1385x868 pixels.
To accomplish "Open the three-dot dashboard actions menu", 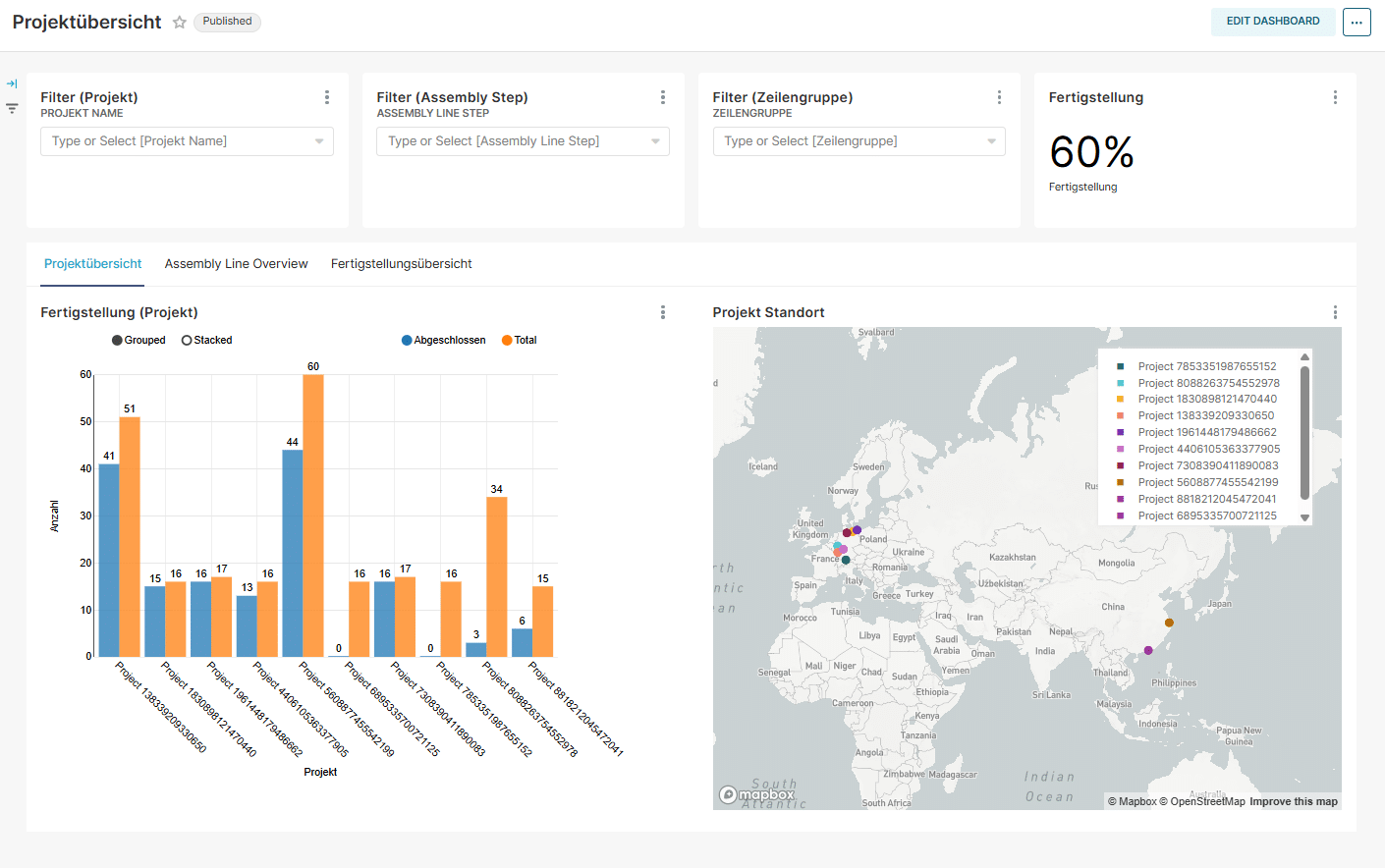I will (x=1357, y=22).
